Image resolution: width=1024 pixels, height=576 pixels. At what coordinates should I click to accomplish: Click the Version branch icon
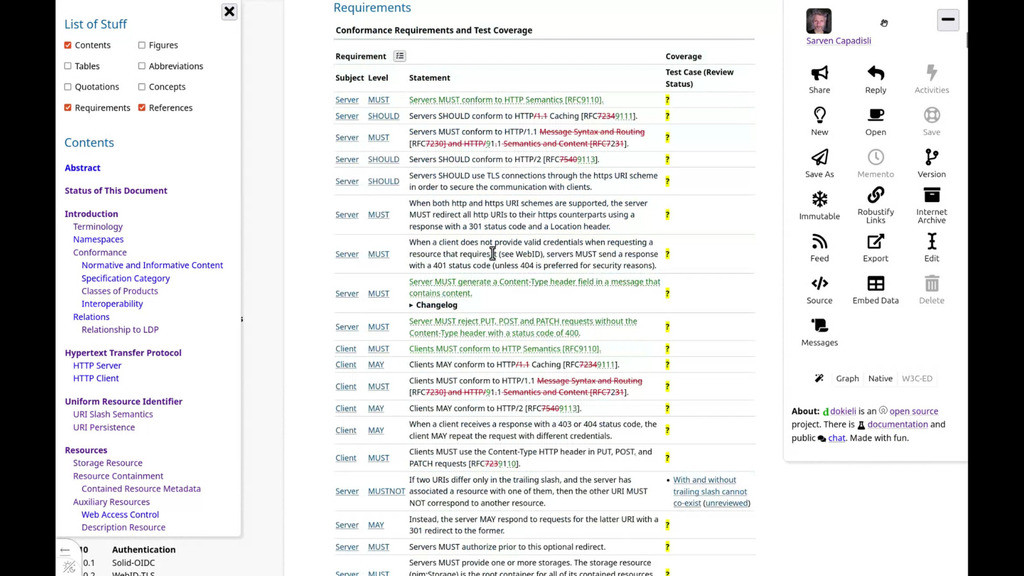(931, 157)
